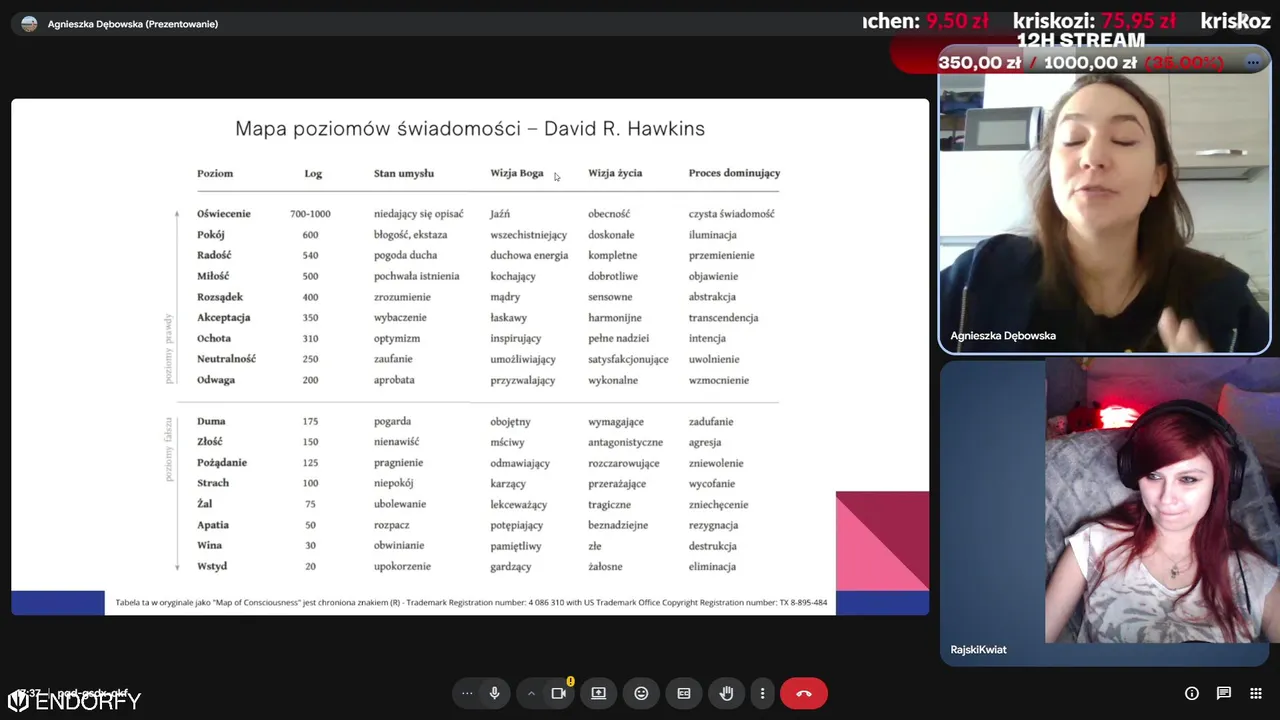The width and height of the screenshot is (1280, 720).
Task: Turn on closed captions
Action: coord(684,693)
